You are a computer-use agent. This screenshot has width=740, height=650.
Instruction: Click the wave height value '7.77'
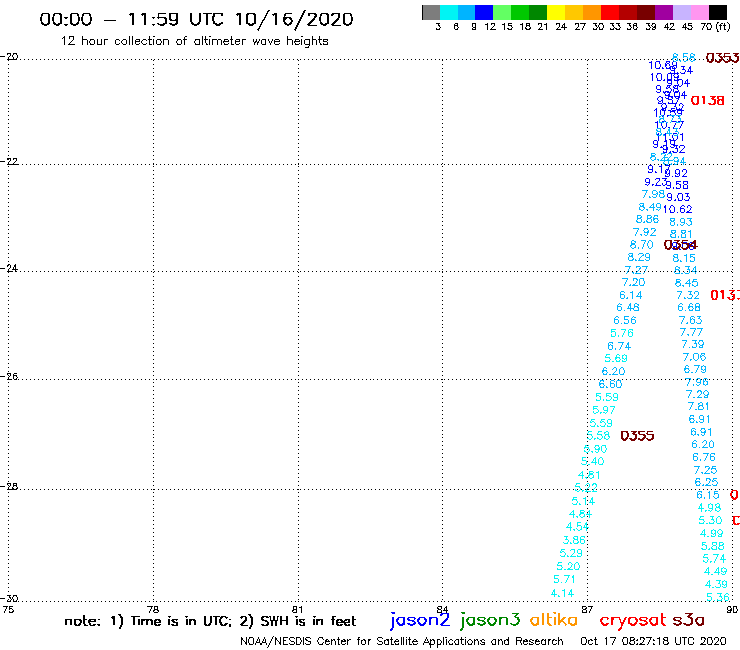(x=691, y=332)
